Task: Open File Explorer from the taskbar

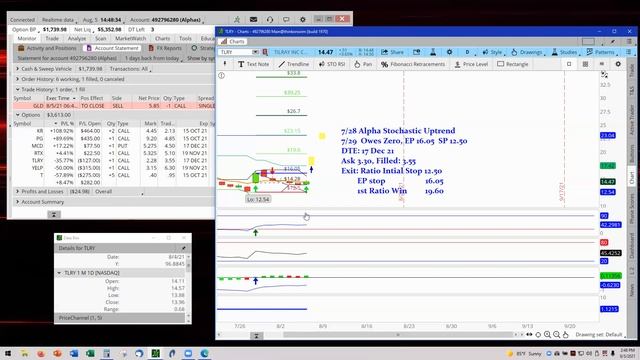Action: 24,353
